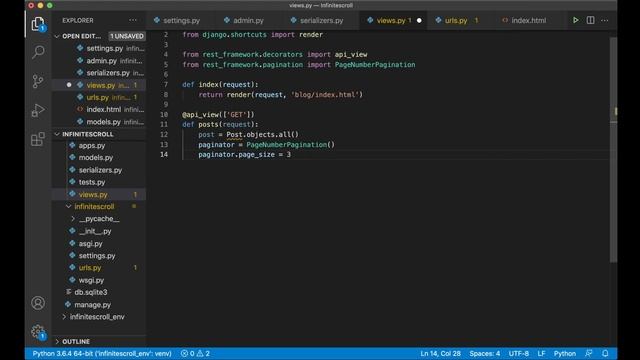Open the Manage gear settings icon
This screenshot has height=360, width=640.
coord(38,331)
